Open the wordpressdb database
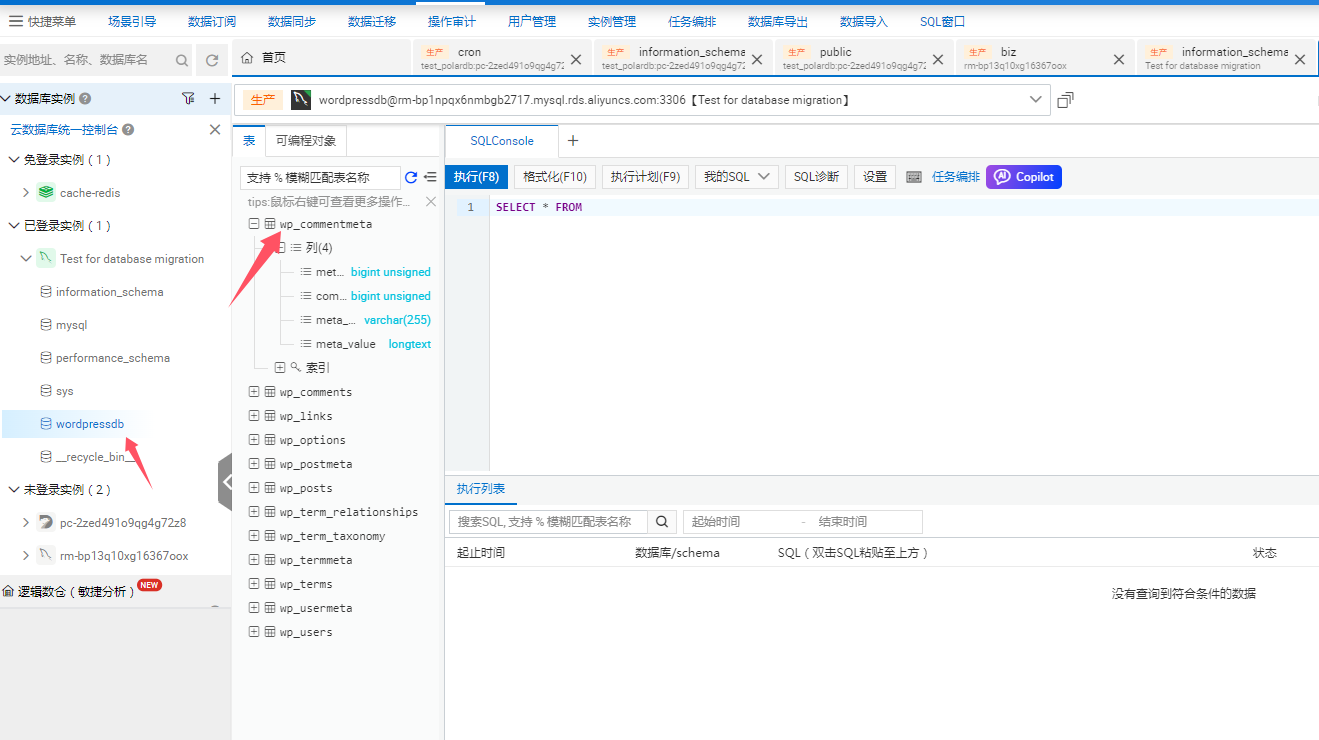Screen dimensions: 1319x740 pyautogui.click(x=90, y=424)
